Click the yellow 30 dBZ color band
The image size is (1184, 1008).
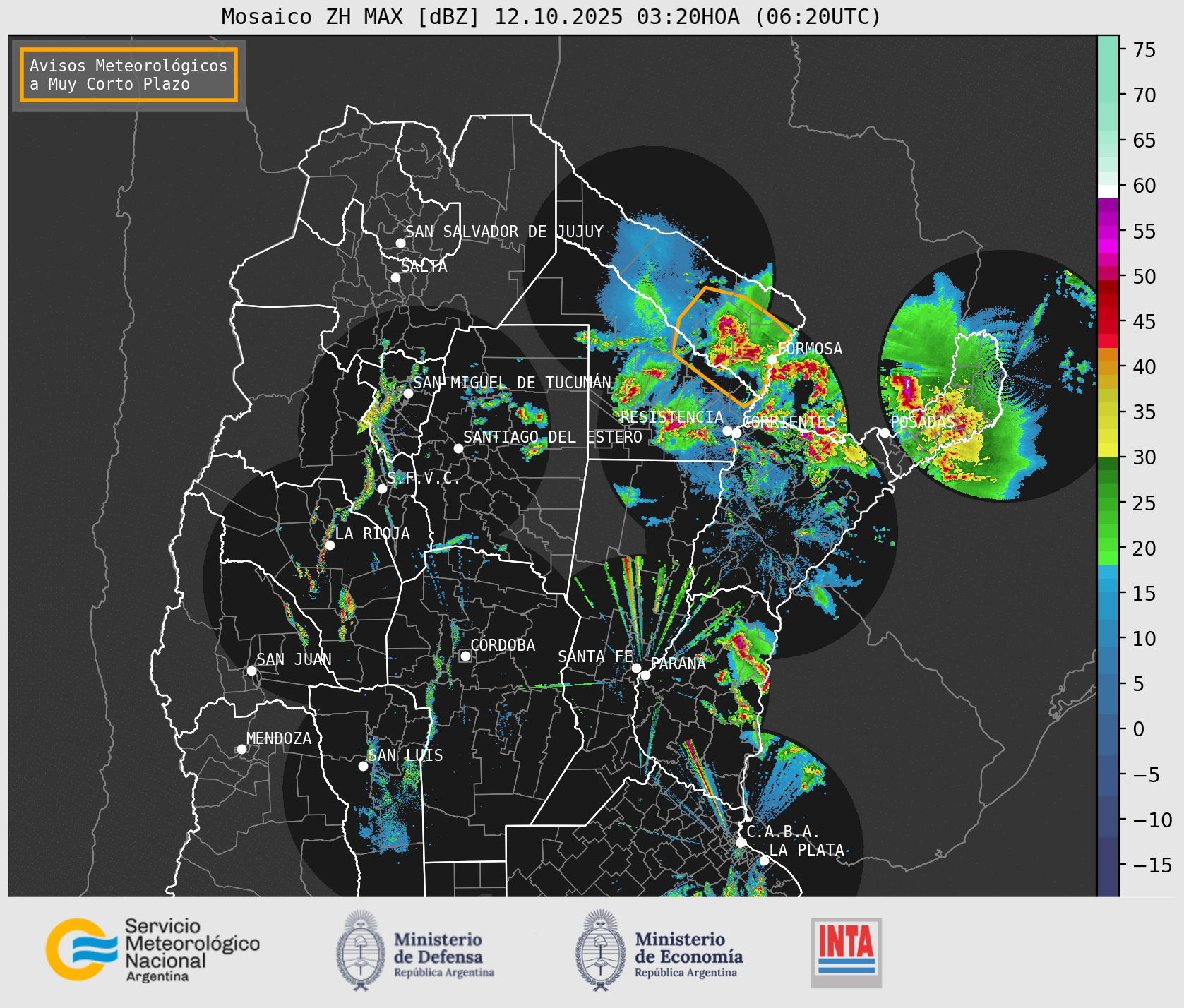1108,450
